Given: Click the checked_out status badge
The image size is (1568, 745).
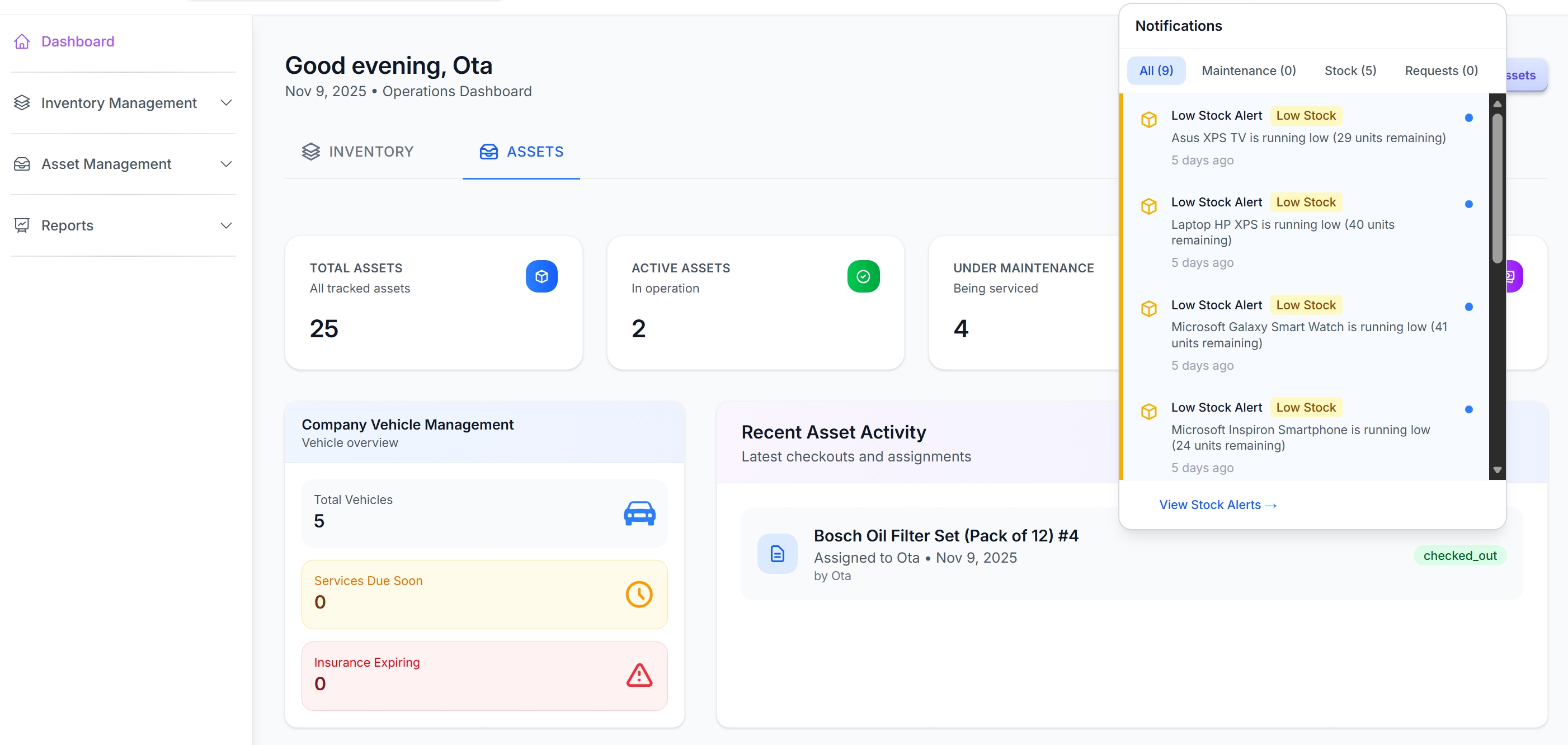Looking at the screenshot, I should tap(1459, 555).
